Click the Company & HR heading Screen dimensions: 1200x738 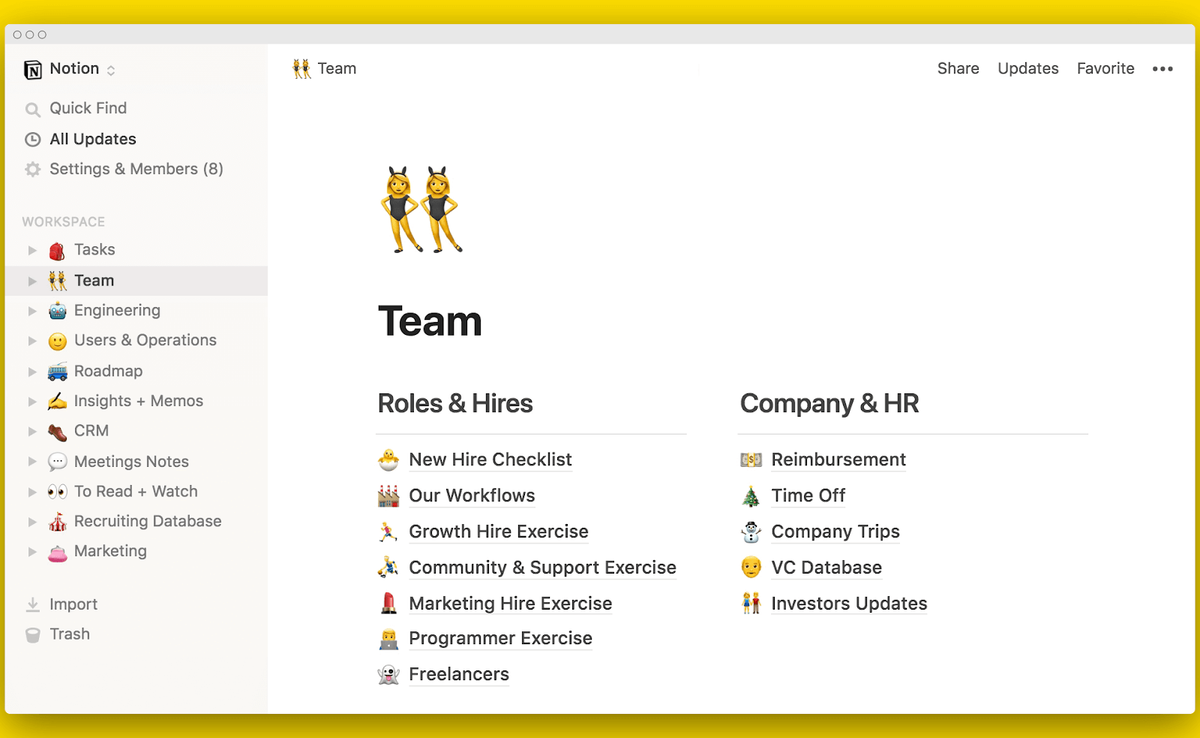click(829, 404)
